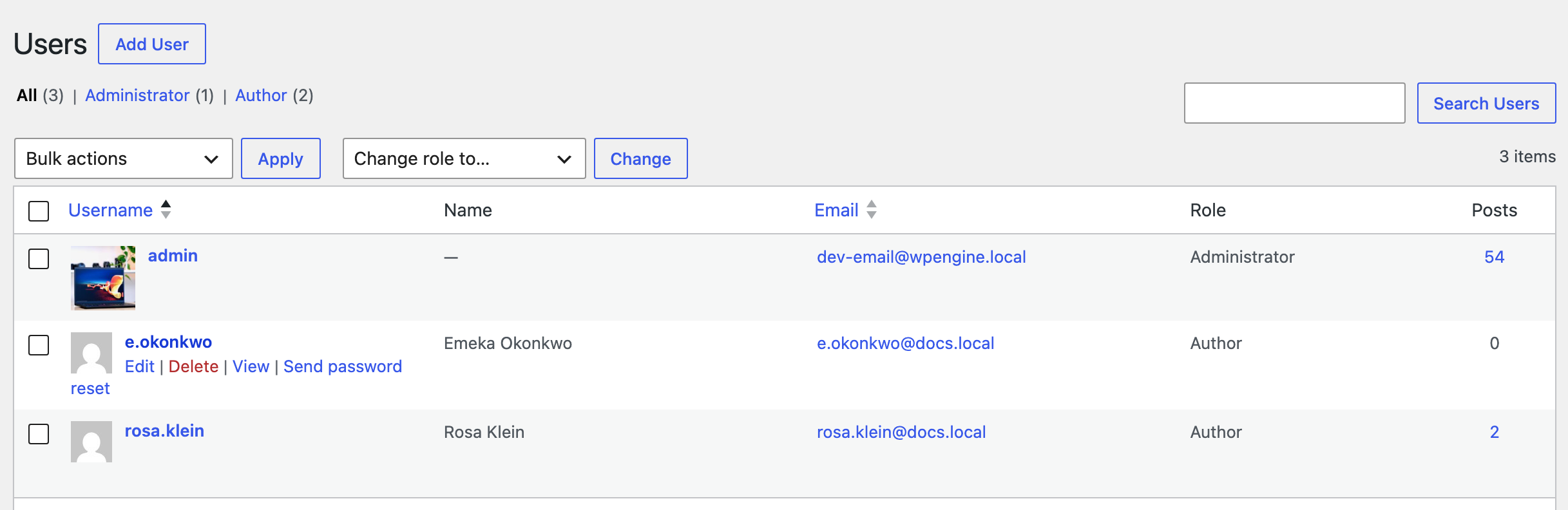The height and width of the screenshot is (510, 1568).
Task: Sort the table by Email
Action: [x=836, y=210]
